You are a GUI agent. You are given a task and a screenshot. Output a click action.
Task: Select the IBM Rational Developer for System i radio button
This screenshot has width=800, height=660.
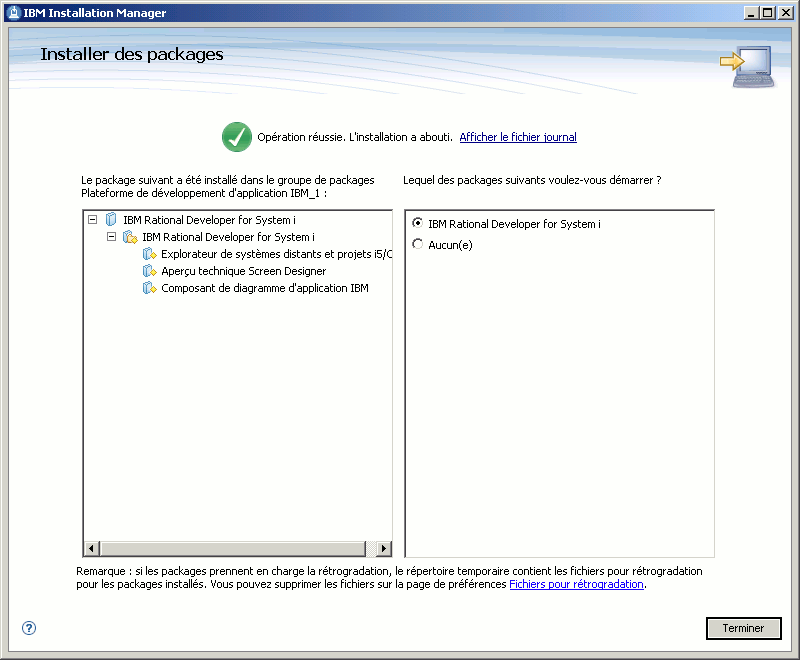[417, 223]
